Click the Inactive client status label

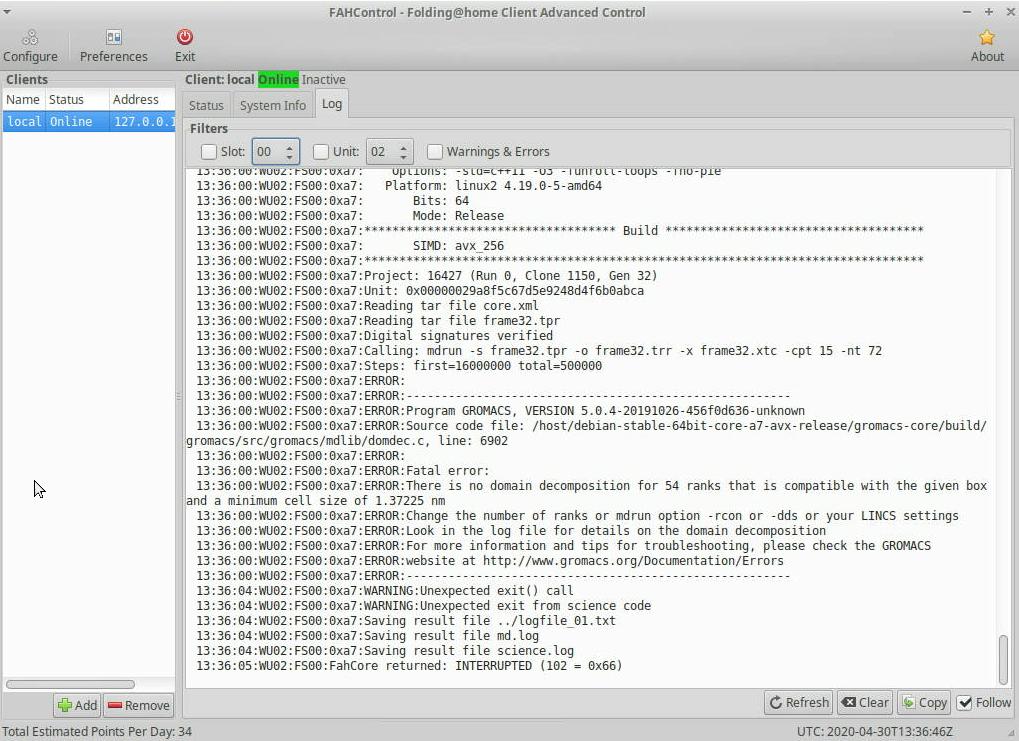click(x=324, y=79)
